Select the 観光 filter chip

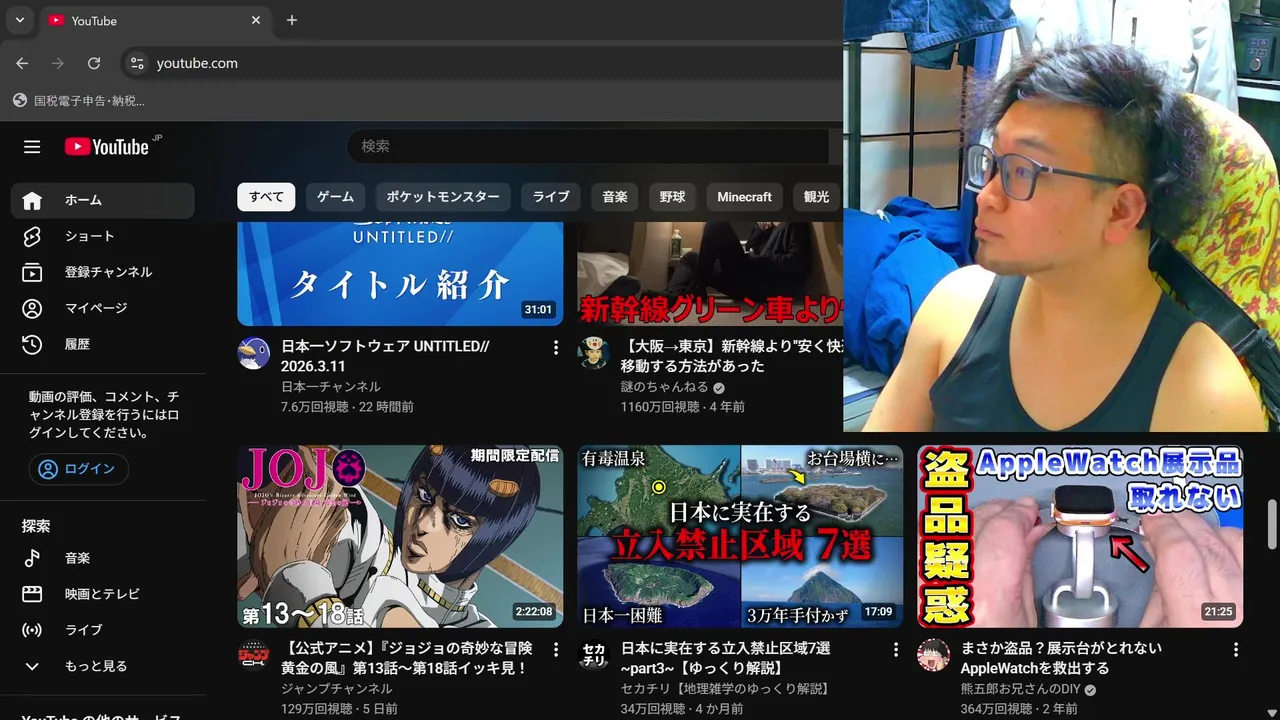pyautogui.click(x=817, y=197)
